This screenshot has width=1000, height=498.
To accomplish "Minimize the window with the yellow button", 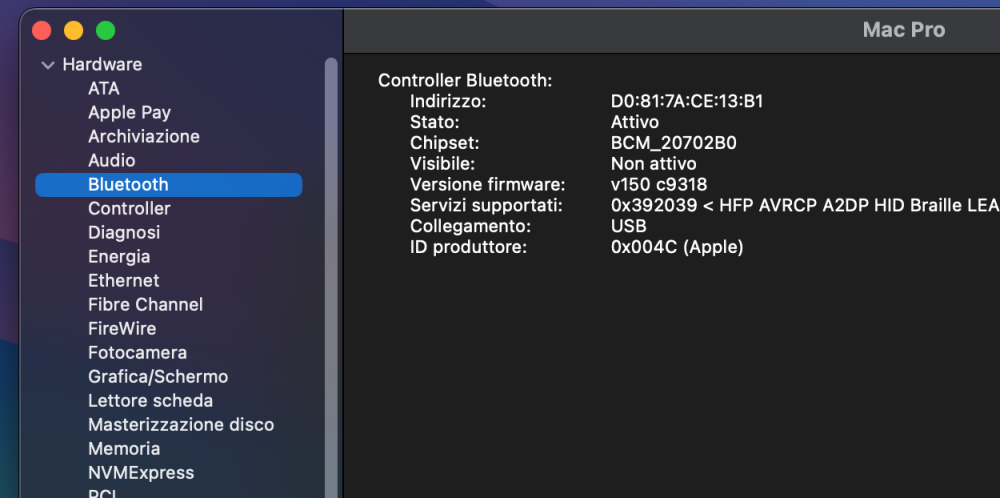I will [73, 30].
